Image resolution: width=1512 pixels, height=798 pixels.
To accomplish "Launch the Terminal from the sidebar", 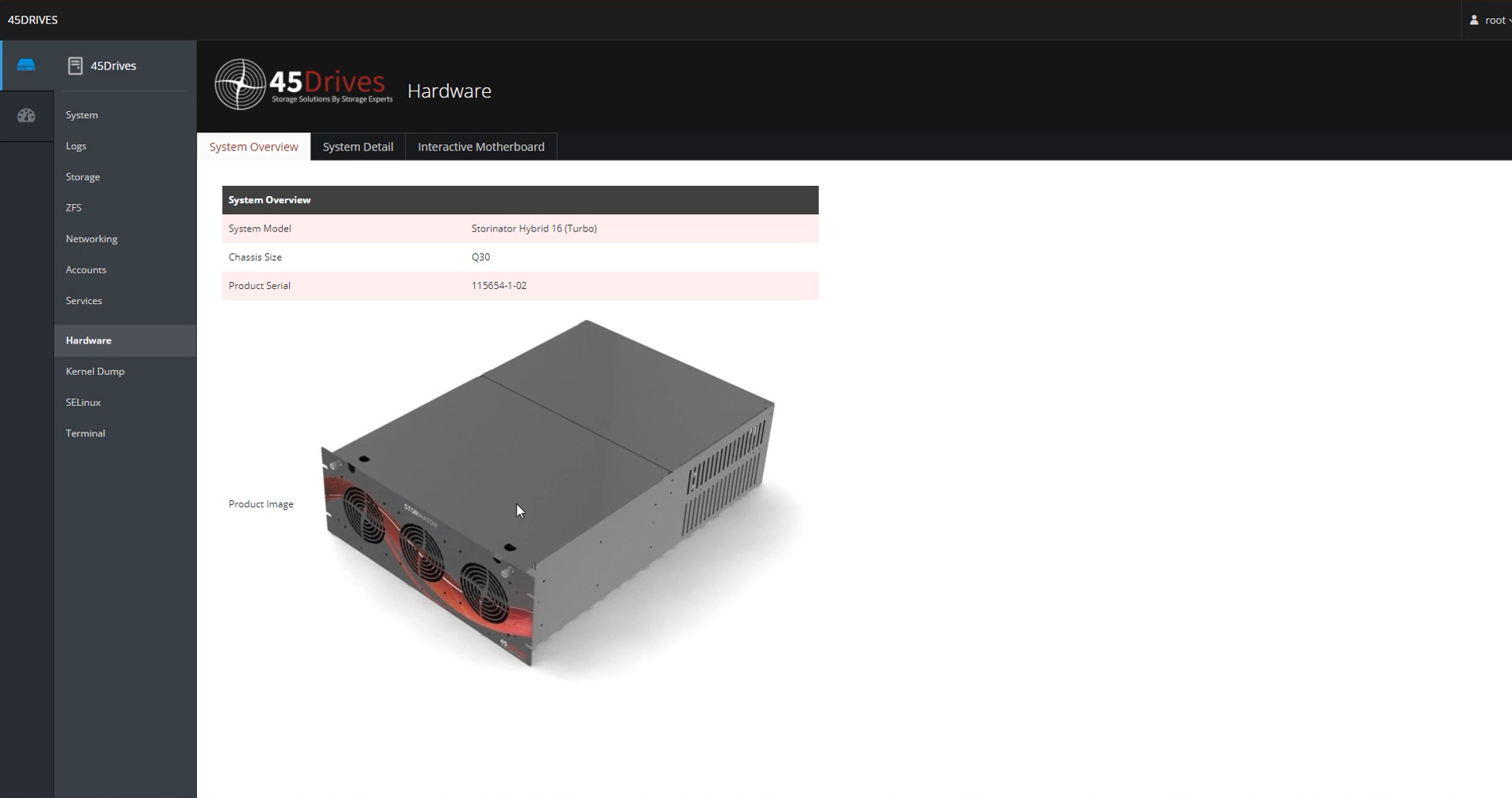I will pos(85,432).
